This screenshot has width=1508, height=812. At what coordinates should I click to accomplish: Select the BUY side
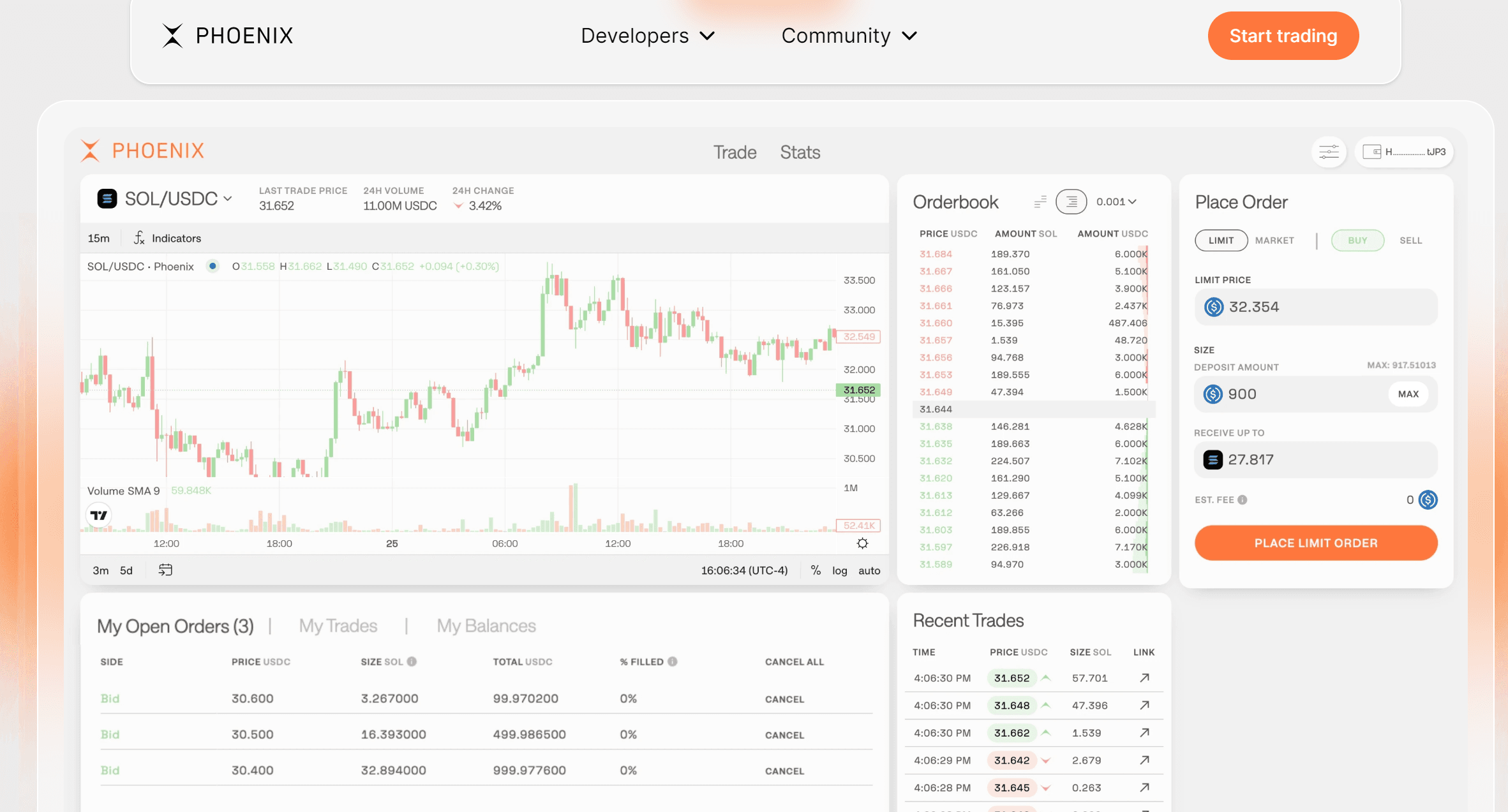click(x=1357, y=240)
